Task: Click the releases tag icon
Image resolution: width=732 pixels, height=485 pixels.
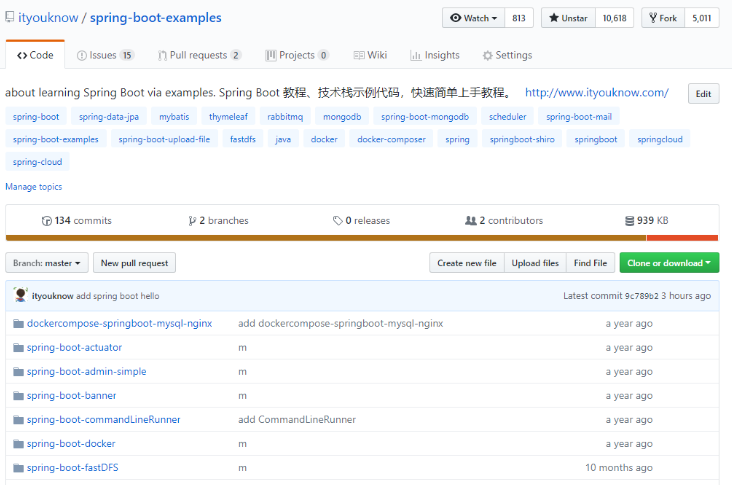Action: point(338,221)
